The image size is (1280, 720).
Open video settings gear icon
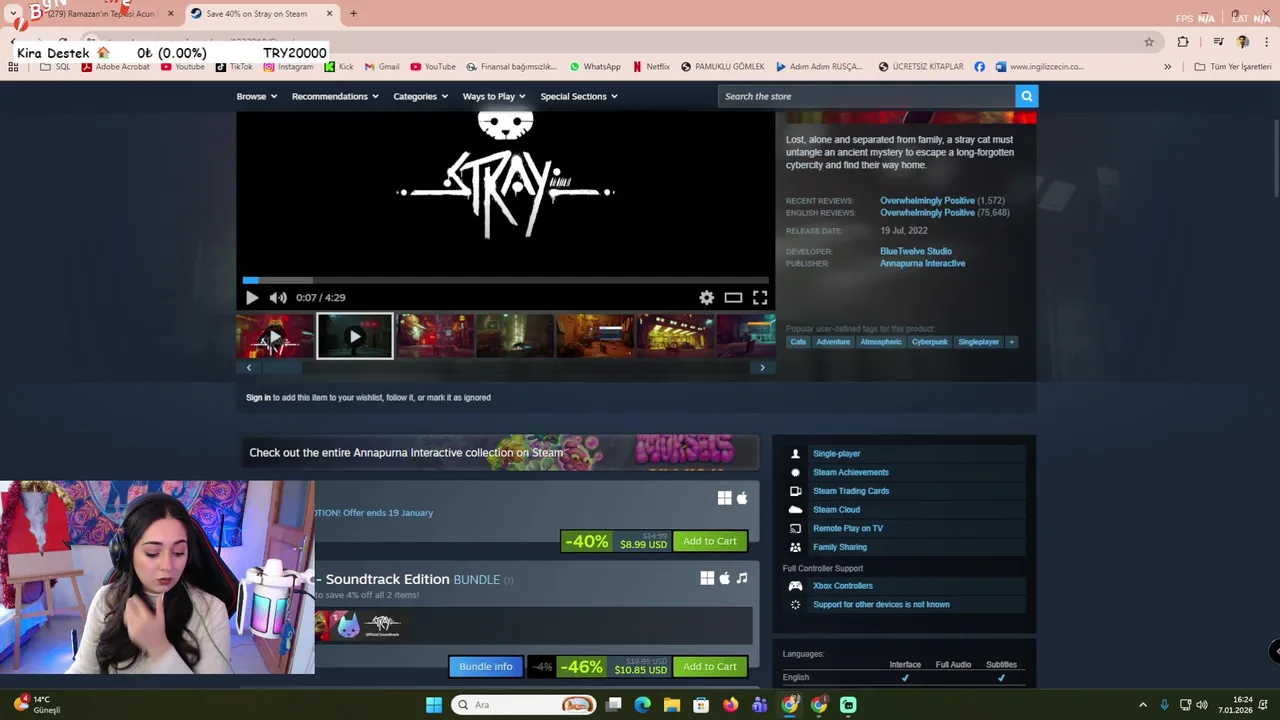point(707,298)
